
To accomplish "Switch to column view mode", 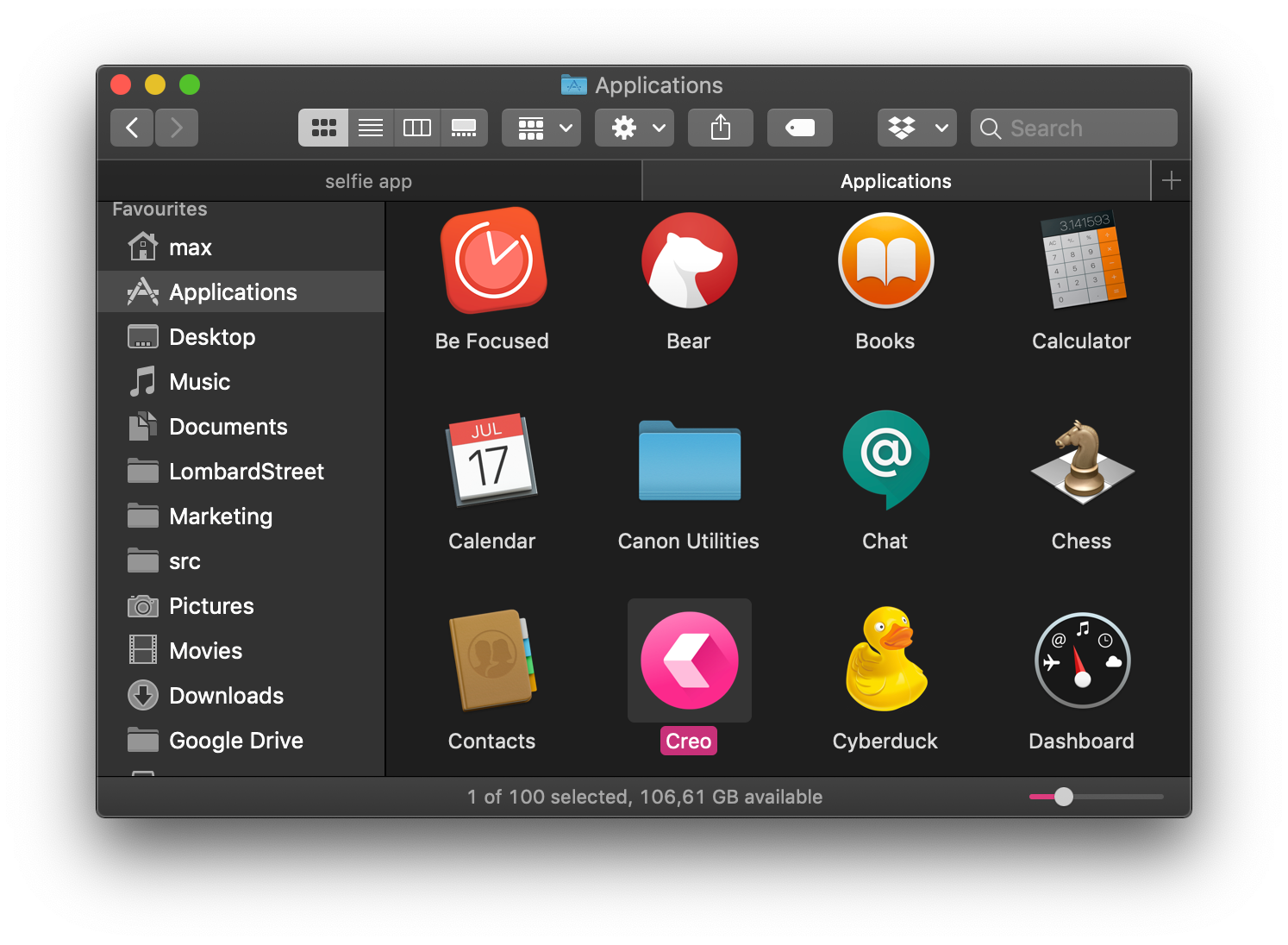I will [x=417, y=128].
